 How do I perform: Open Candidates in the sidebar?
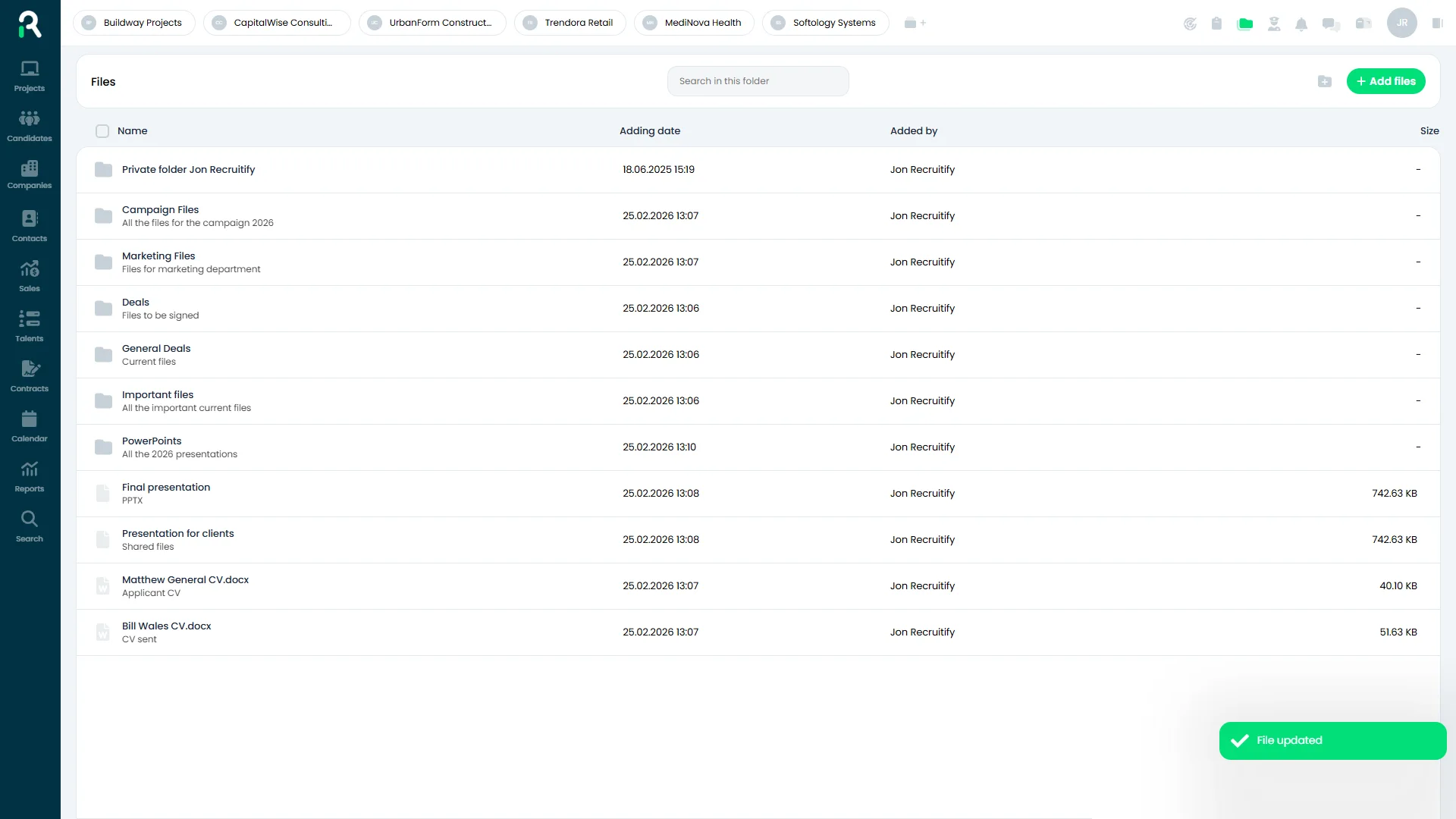pos(30,126)
